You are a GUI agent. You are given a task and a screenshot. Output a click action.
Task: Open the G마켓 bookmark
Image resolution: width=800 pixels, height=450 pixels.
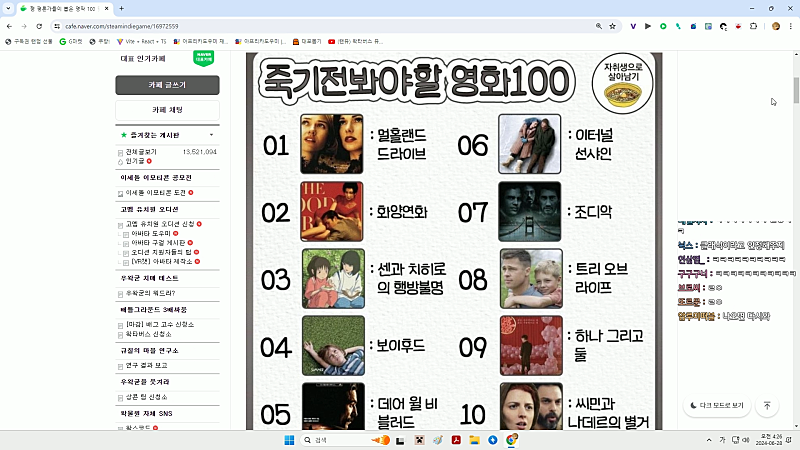coord(71,41)
